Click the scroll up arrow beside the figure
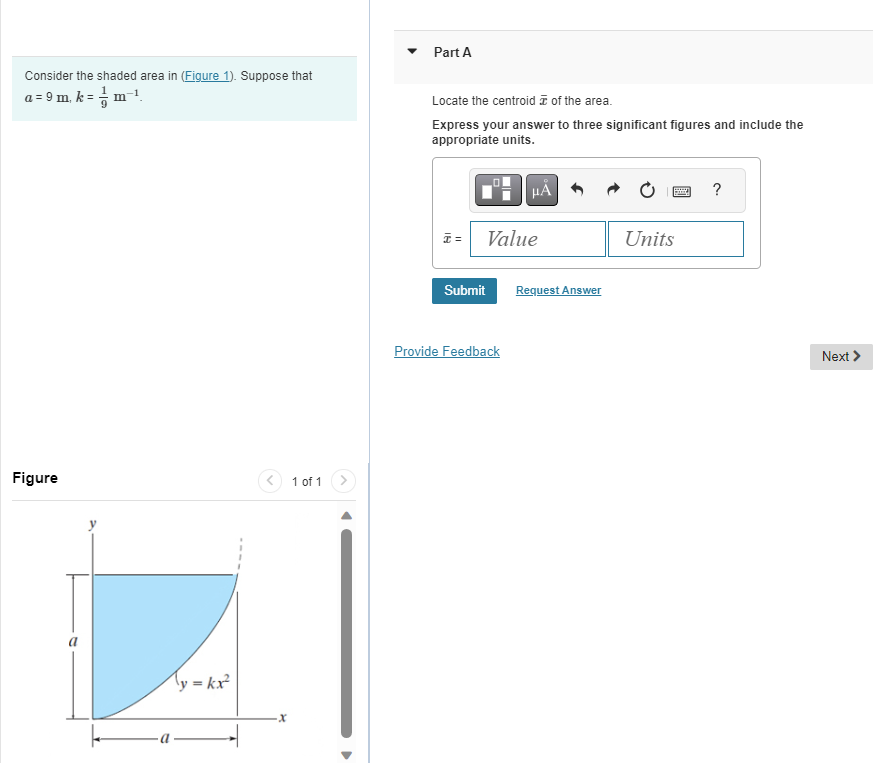This screenshot has height=763, width=876. point(346,515)
